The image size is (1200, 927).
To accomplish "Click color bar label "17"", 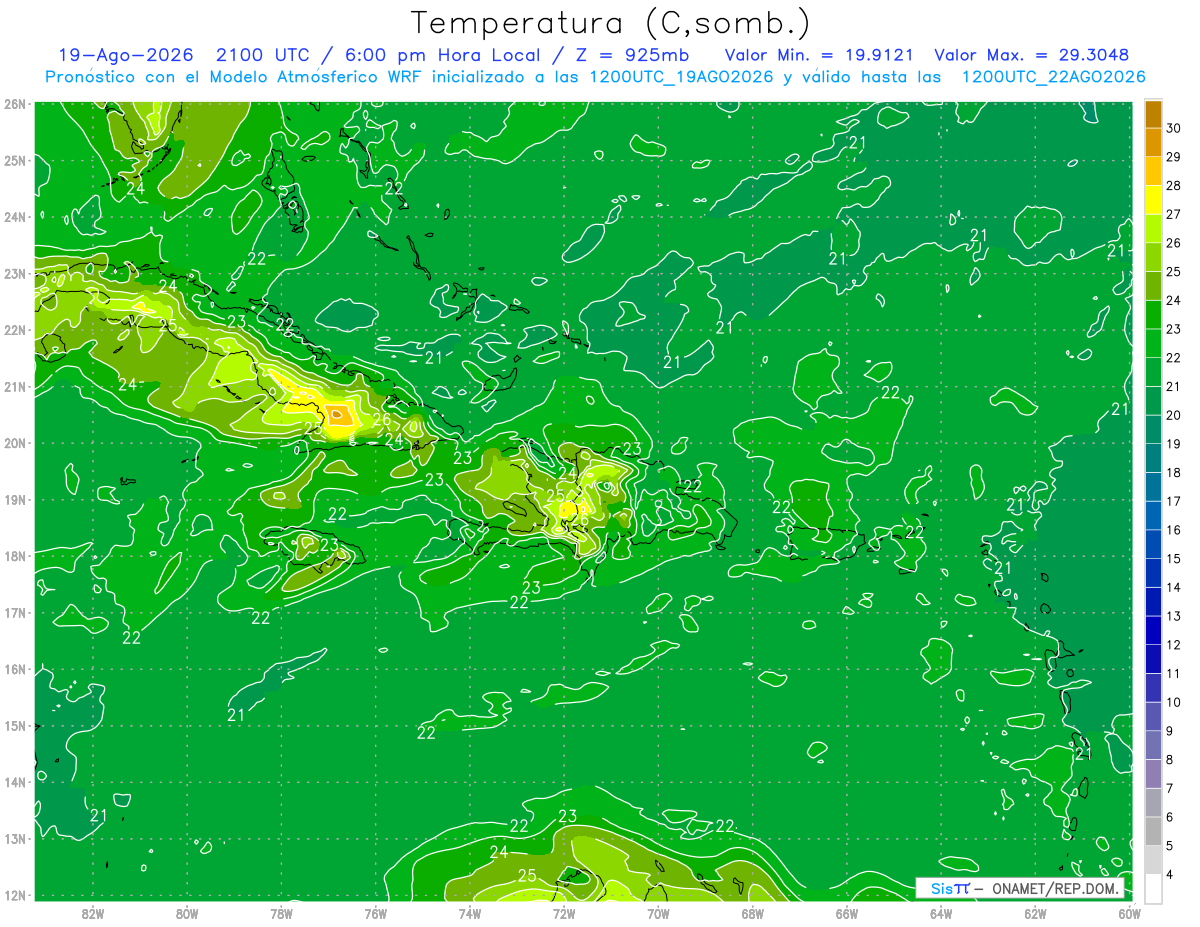I will pos(1174,501).
